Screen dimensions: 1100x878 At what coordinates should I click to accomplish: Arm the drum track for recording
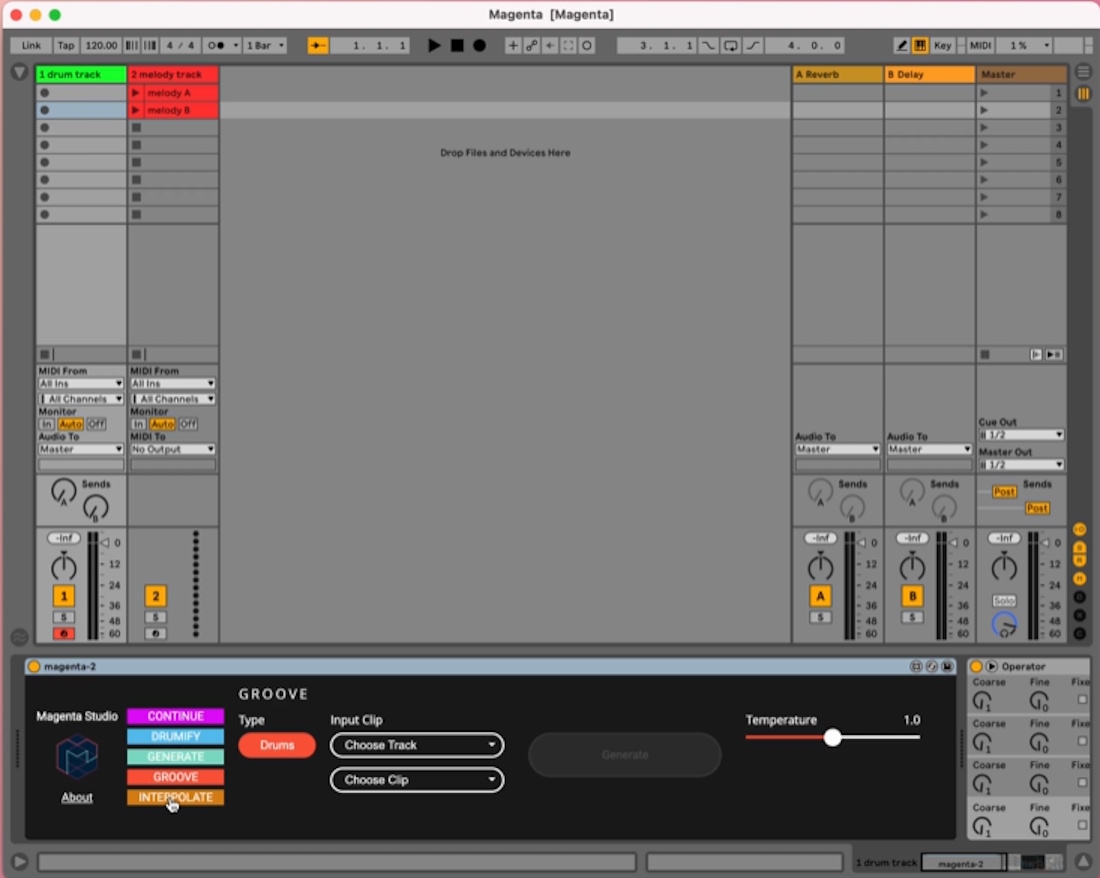click(x=64, y=633)
